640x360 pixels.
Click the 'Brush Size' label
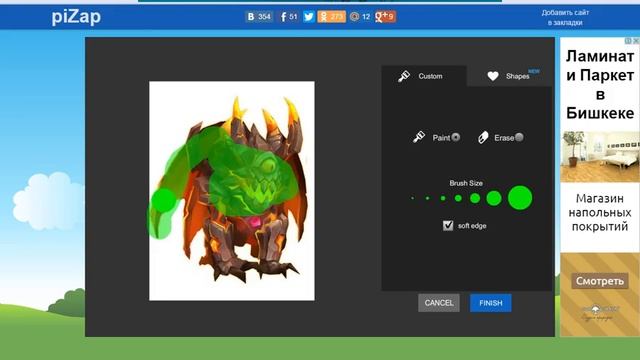click(466, 183)
